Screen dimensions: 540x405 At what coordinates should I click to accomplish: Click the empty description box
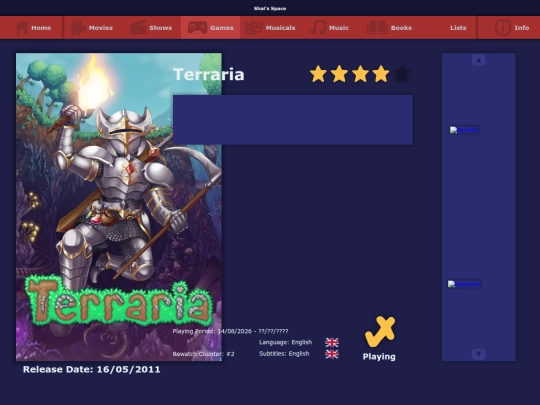[x=293, y=120]
